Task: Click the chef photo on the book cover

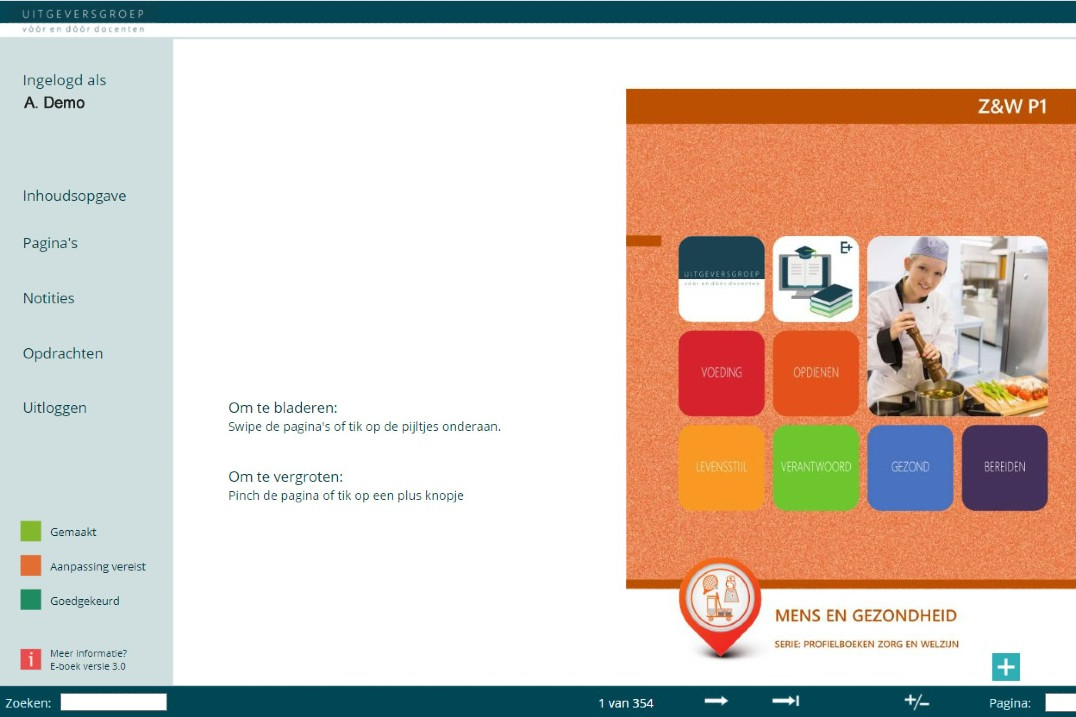Action: (956, 327)
